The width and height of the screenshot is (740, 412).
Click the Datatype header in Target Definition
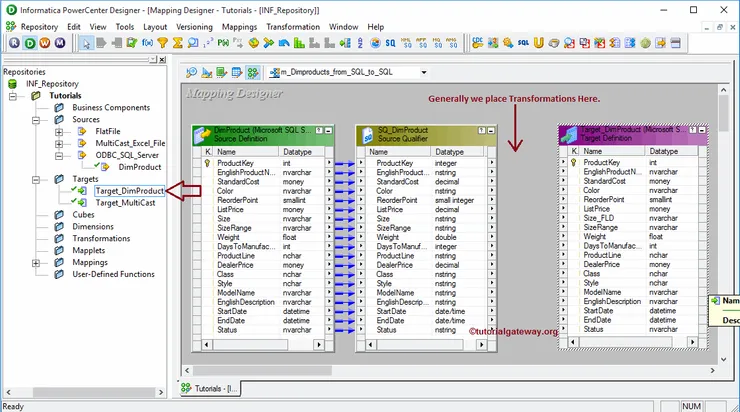(671, 151)
